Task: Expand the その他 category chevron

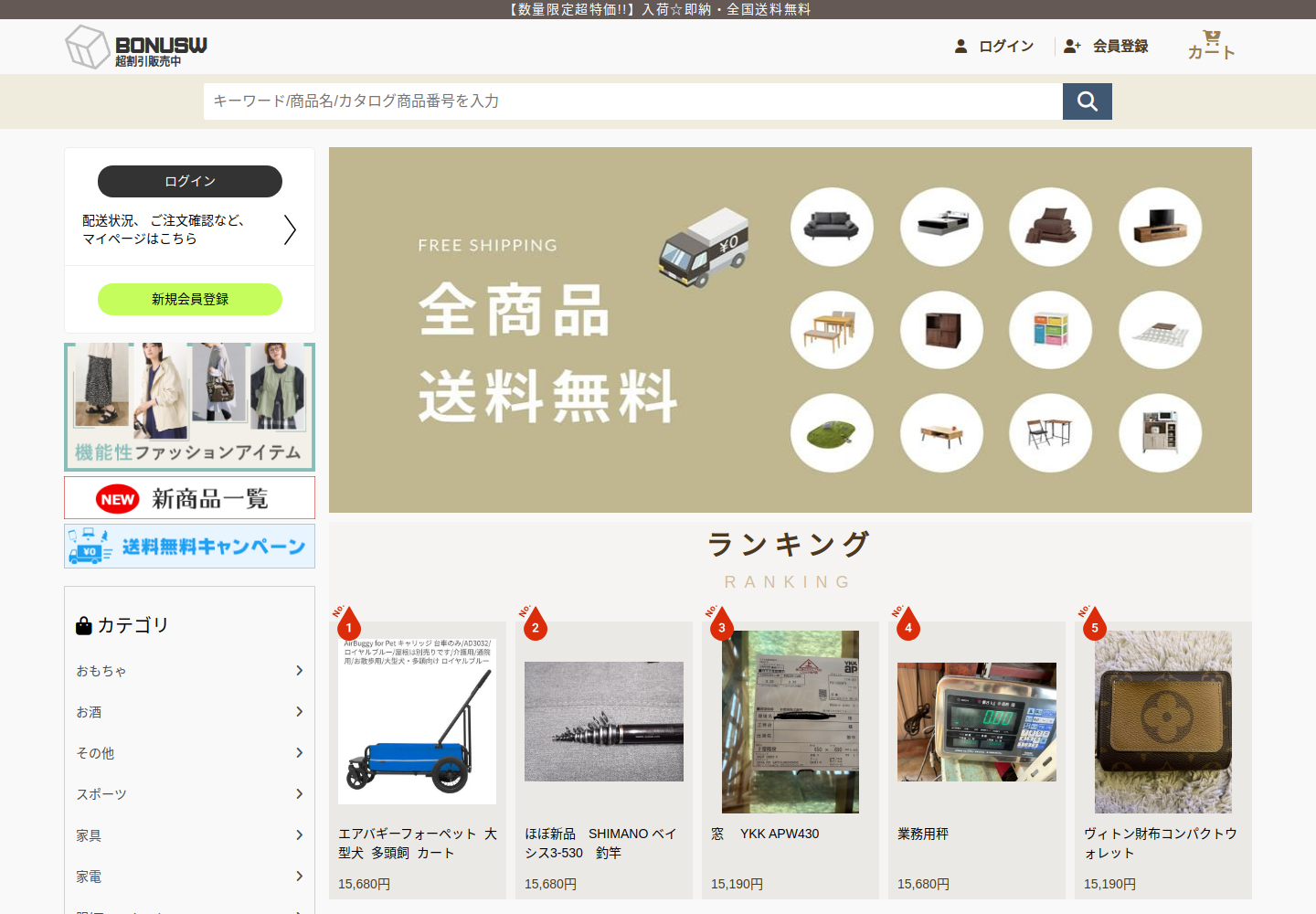Action: [x=299, y=753]
